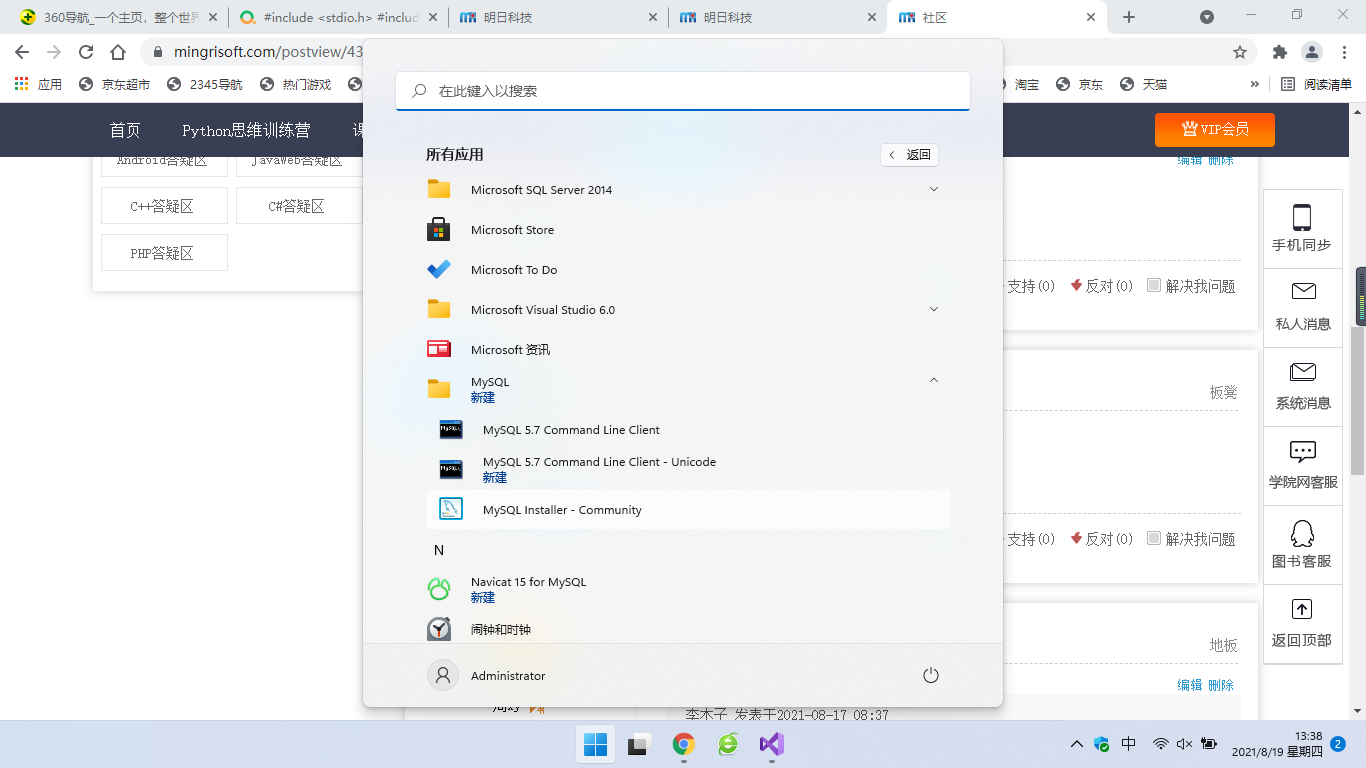
Task: Expand more bookmarks chevron
Action: [x=1255, y=84]
